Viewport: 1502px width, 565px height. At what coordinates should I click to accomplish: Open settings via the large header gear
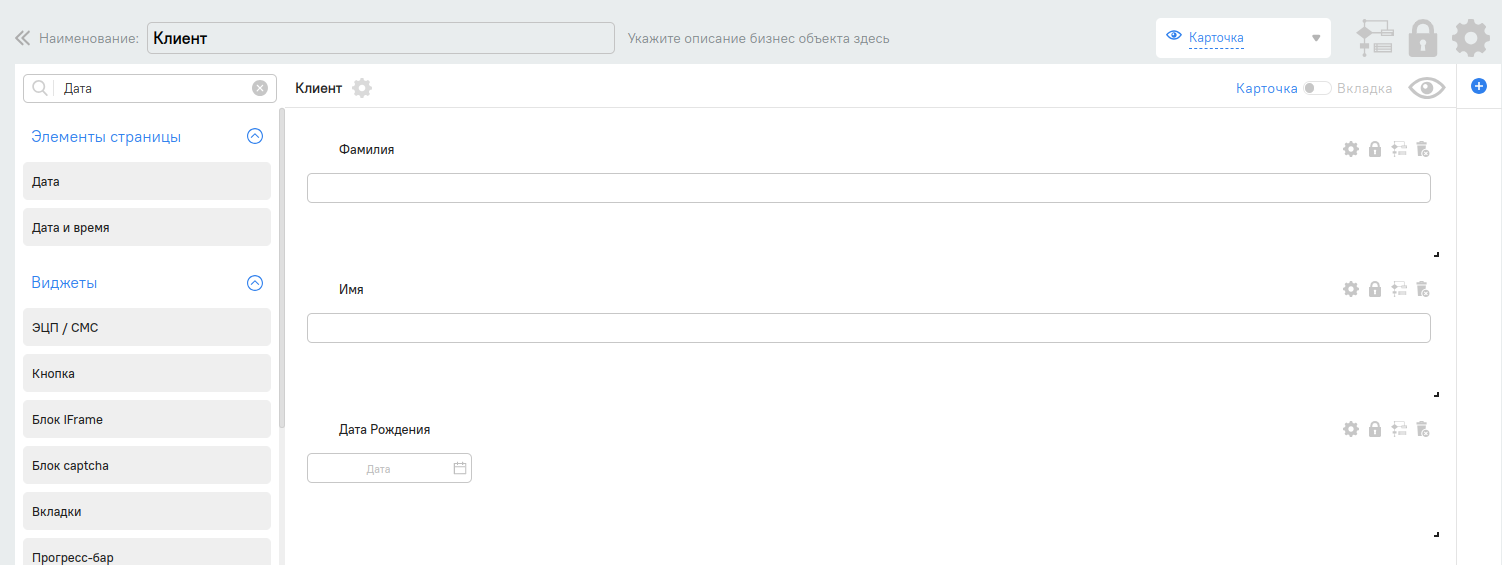point(1470,38)
